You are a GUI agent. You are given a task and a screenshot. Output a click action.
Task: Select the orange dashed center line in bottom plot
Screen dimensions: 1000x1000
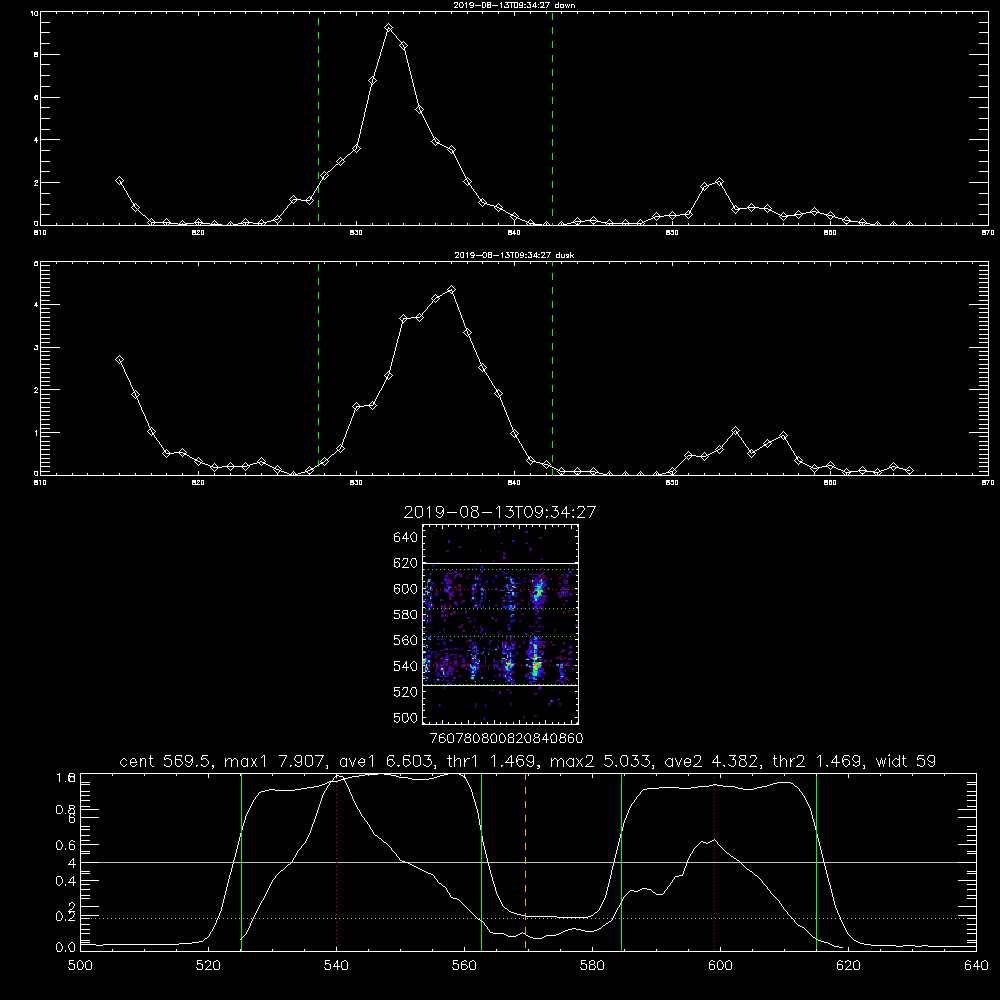click(x=526, y=862)
